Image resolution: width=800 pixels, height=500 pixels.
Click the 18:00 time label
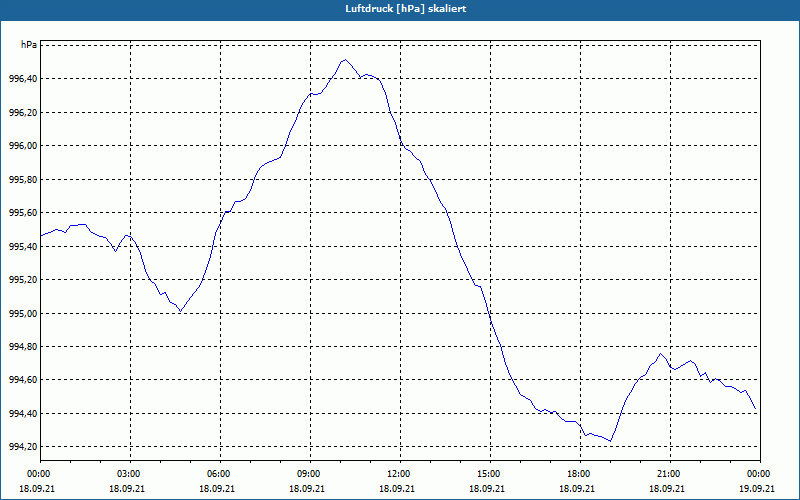[x=580, y=474]
